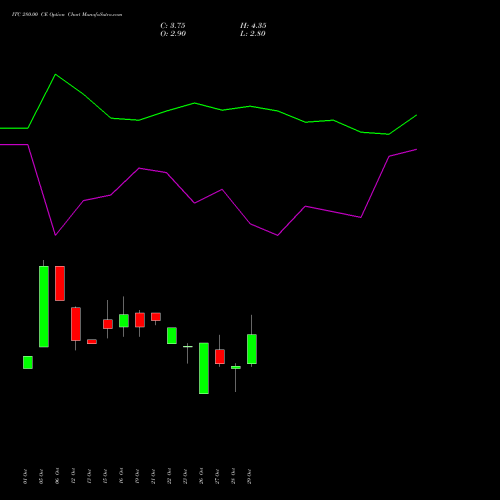500x500 pixels.
Task: Click the '06 Oct' date axis label
Action: coord(57,476)
